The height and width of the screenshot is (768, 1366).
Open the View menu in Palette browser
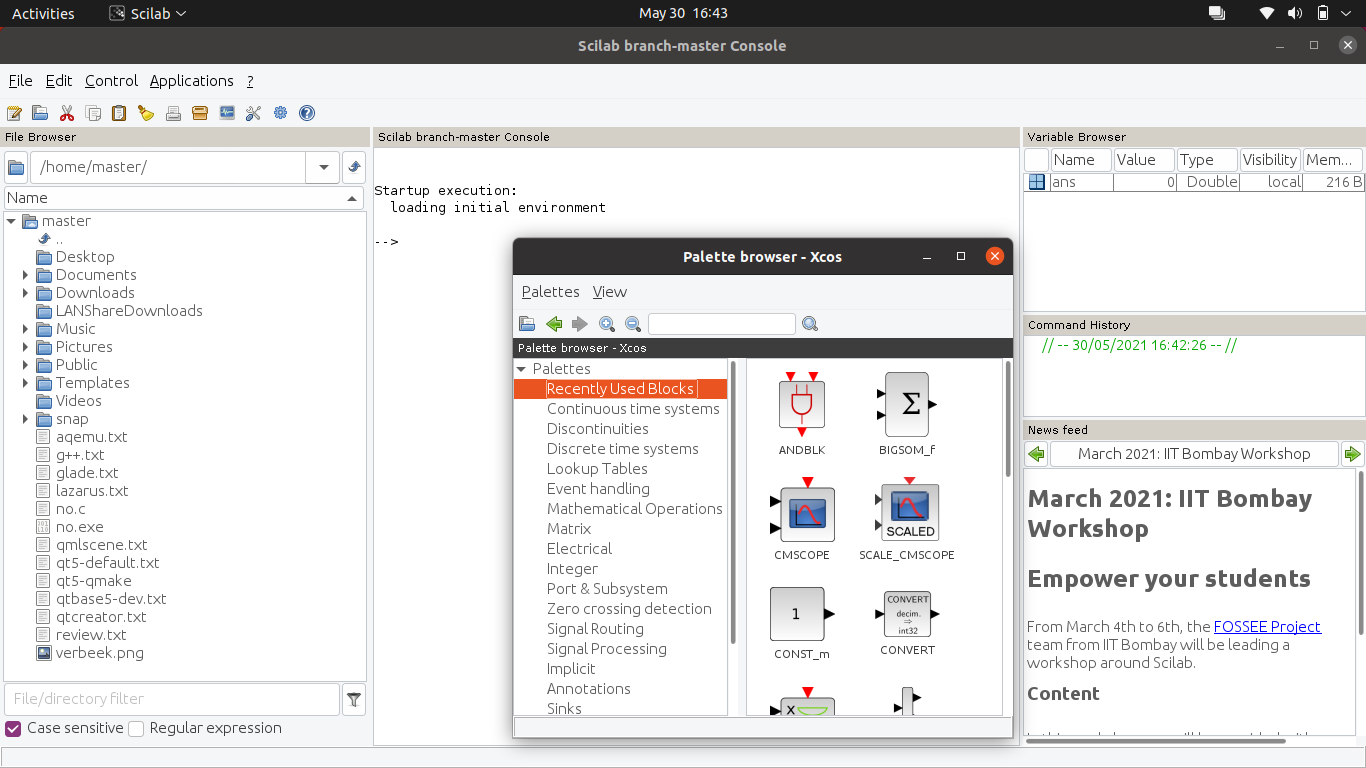point(610,292)
